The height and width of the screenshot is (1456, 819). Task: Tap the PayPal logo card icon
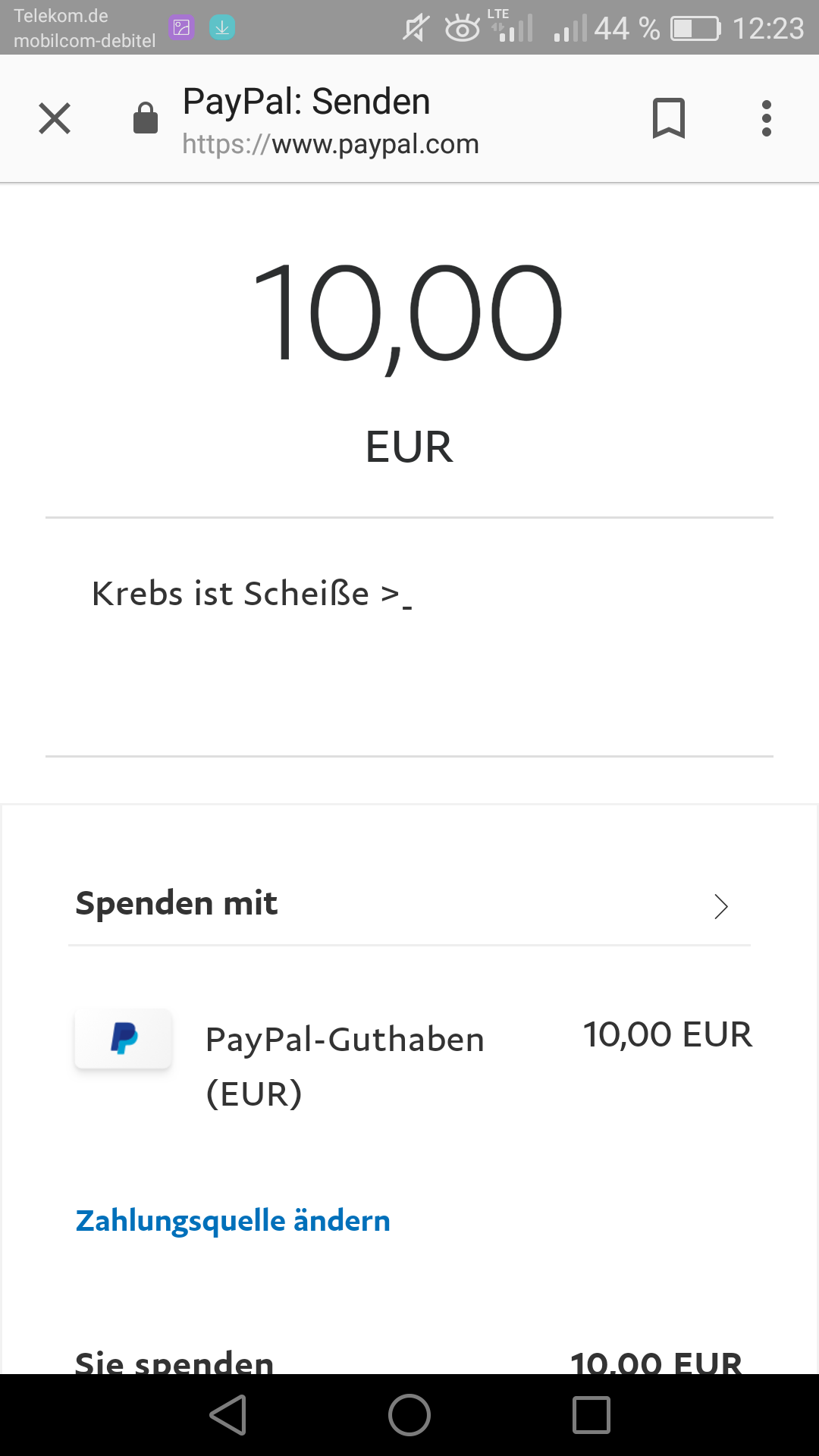124,1039
